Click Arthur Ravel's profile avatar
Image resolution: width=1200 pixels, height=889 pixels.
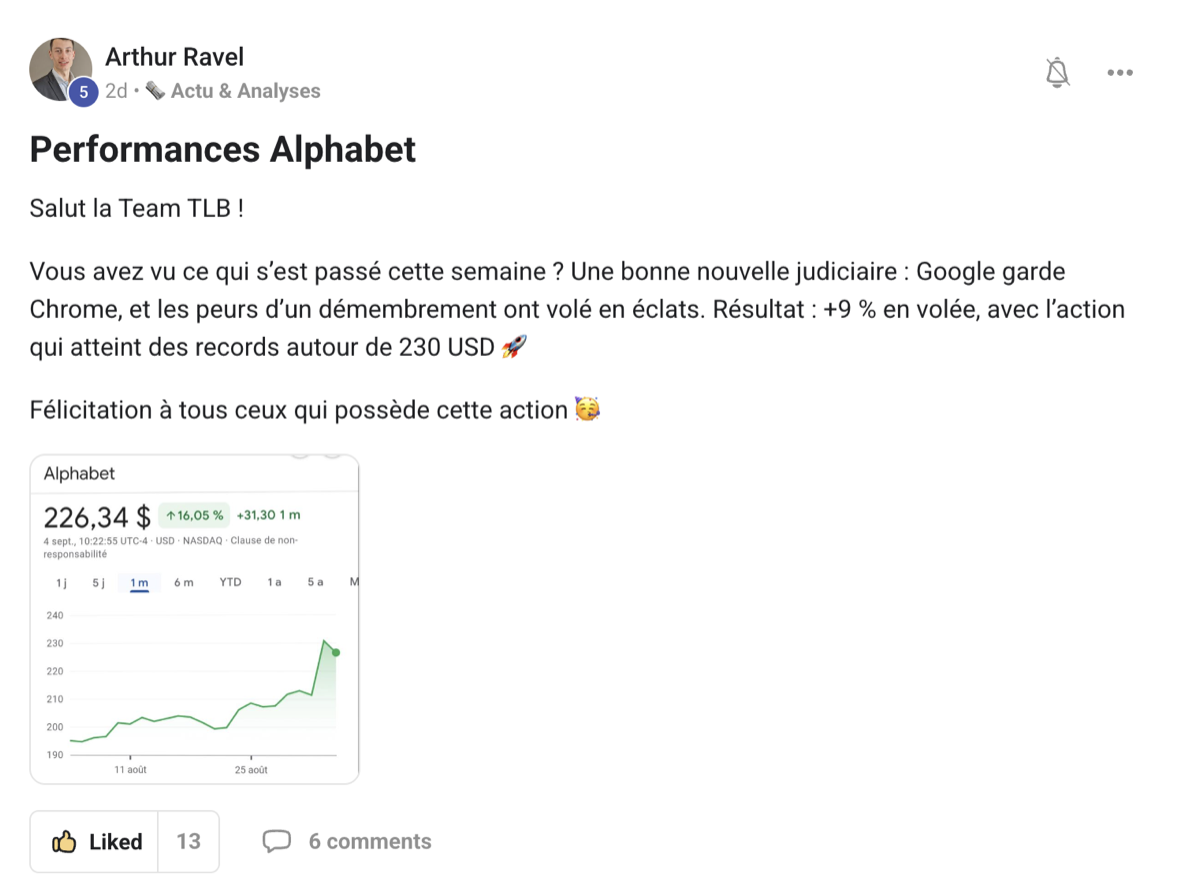[x=61, y=70]
